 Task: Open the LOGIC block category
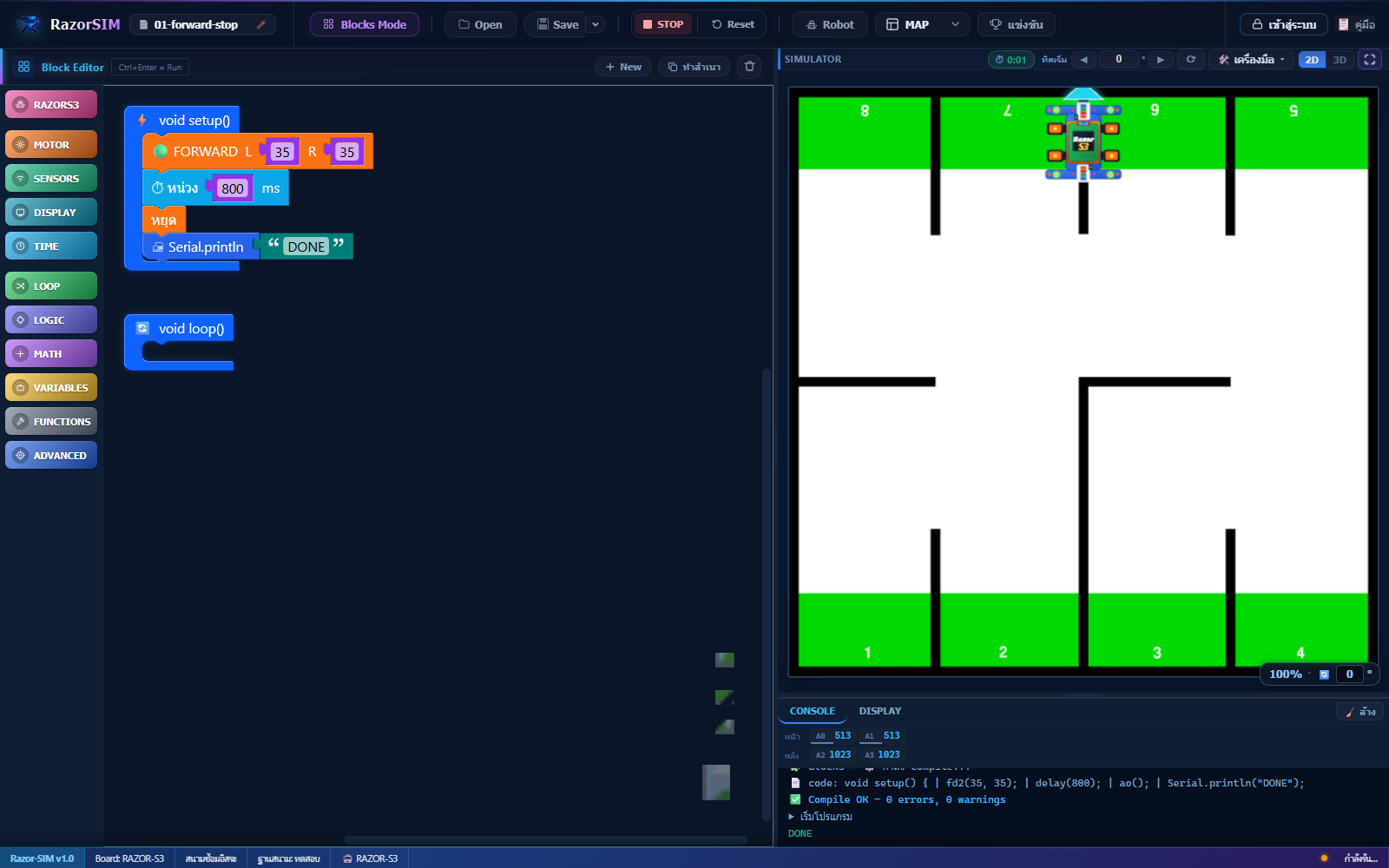pos(51,320)
